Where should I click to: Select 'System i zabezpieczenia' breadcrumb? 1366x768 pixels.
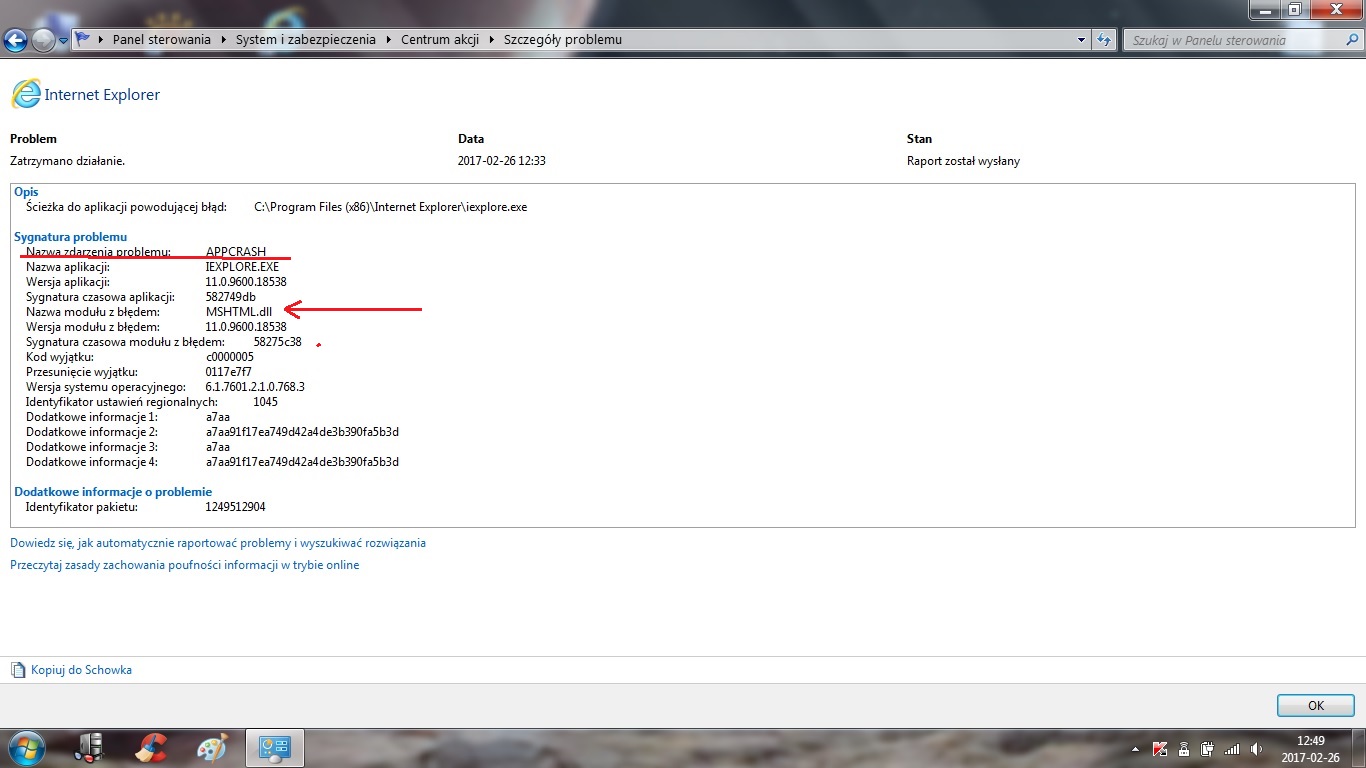point(306,40)
